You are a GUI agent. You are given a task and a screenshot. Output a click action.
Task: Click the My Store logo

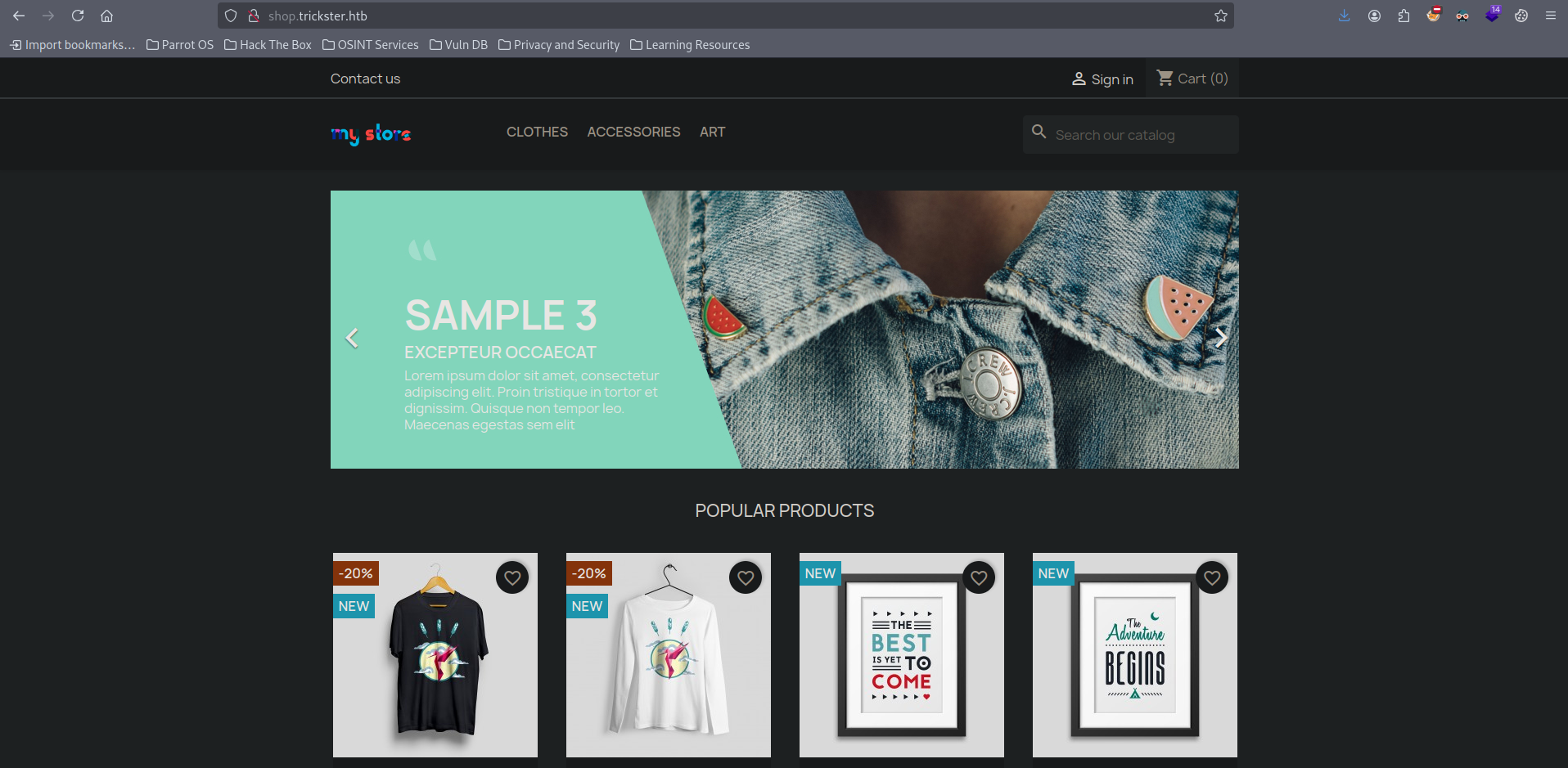coord(371,134)
